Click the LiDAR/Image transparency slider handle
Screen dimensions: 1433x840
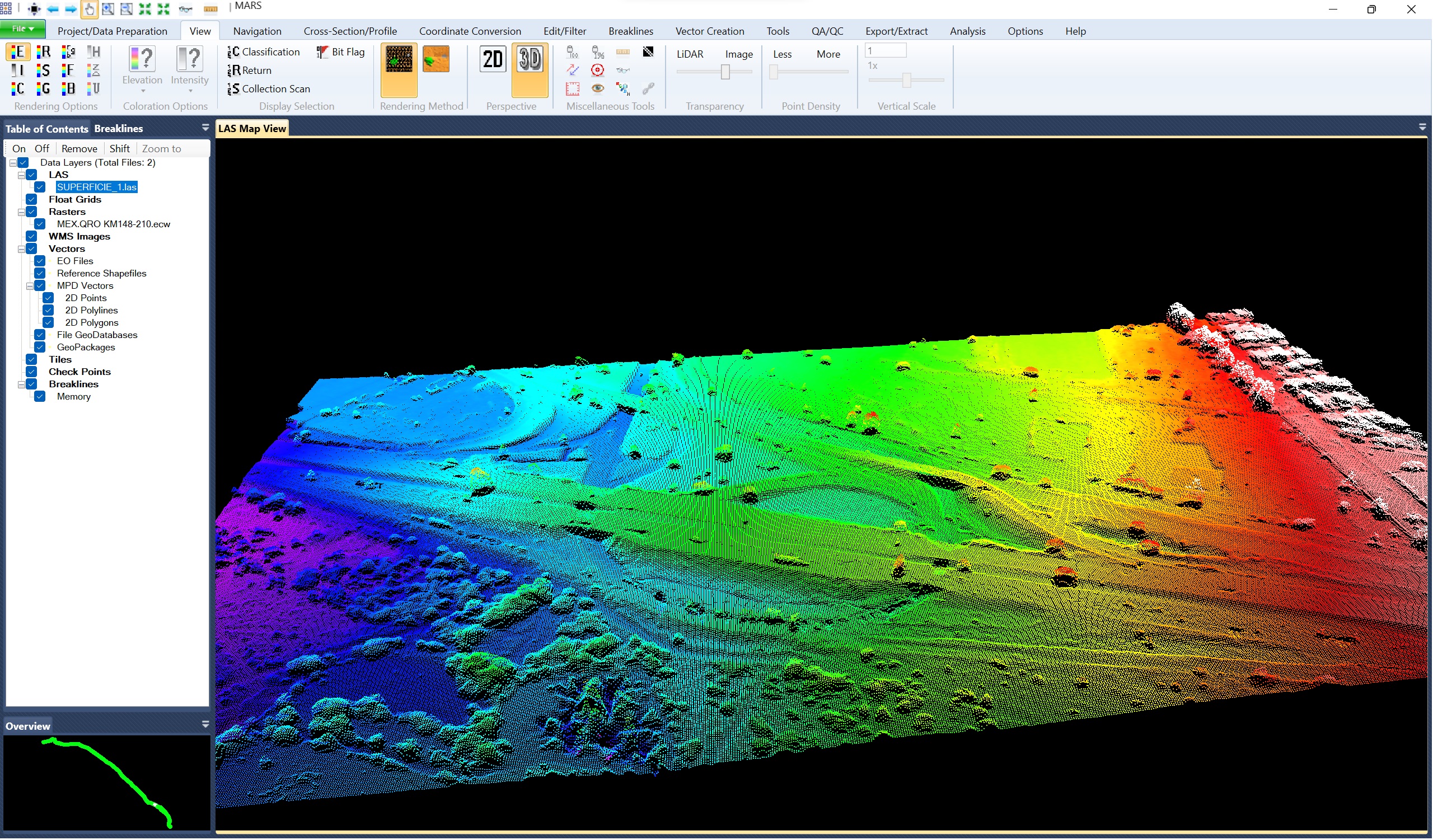[x=725, y=72]
